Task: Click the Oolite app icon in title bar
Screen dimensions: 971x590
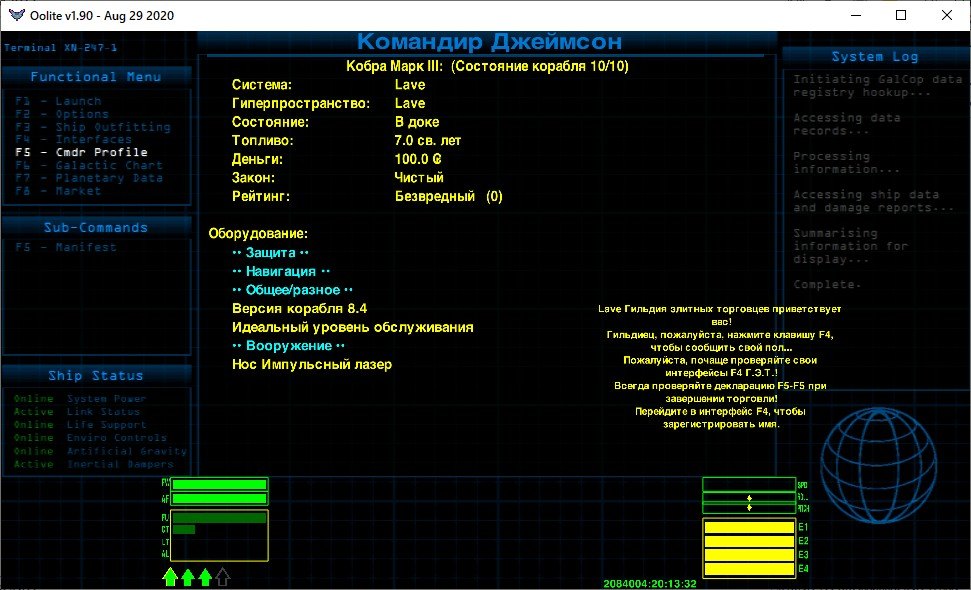Action: coord(15,15)
